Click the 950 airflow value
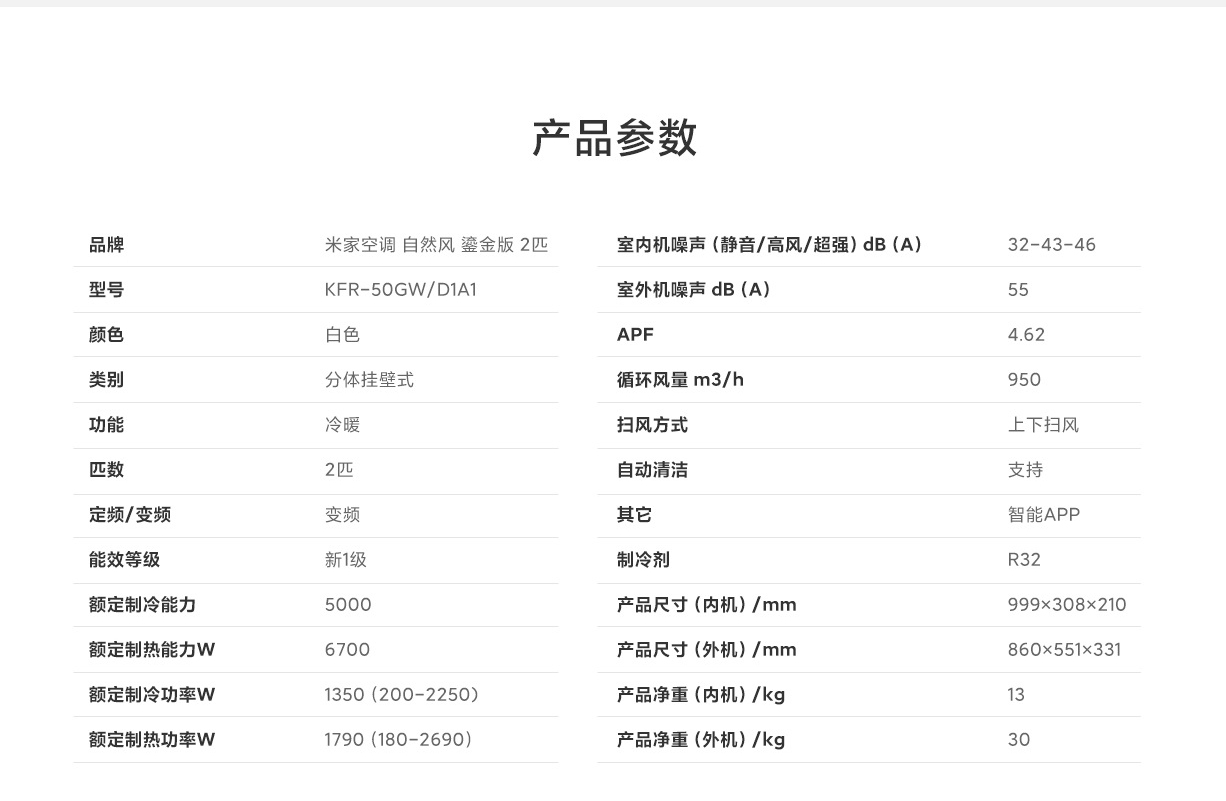1226x801 pixels. point(1024,380)
